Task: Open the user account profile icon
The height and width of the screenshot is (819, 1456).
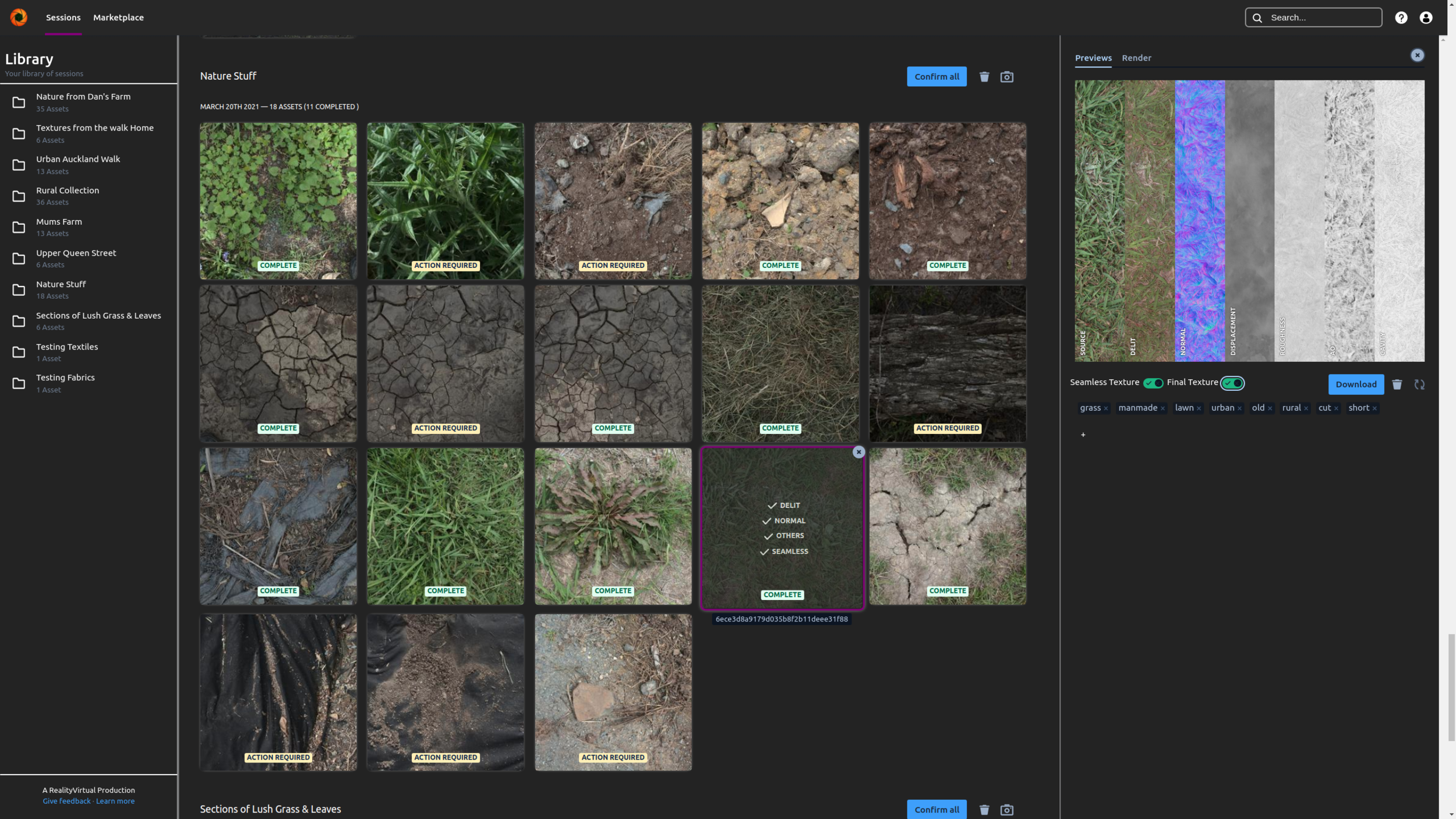Action: pyautogui.click(x=1425, y=17)
